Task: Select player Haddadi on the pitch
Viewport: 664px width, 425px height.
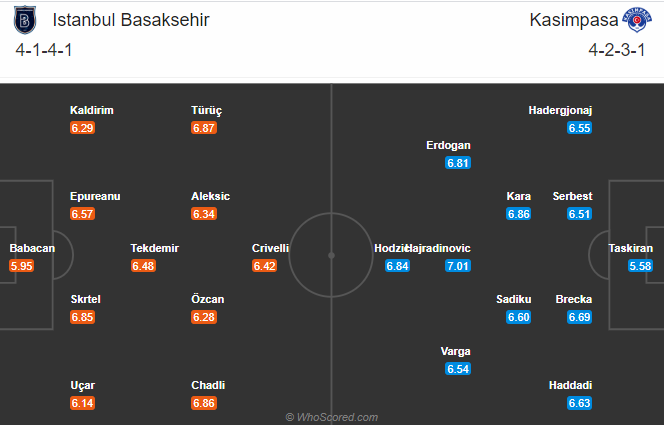Action: click(x=570, y=385)
